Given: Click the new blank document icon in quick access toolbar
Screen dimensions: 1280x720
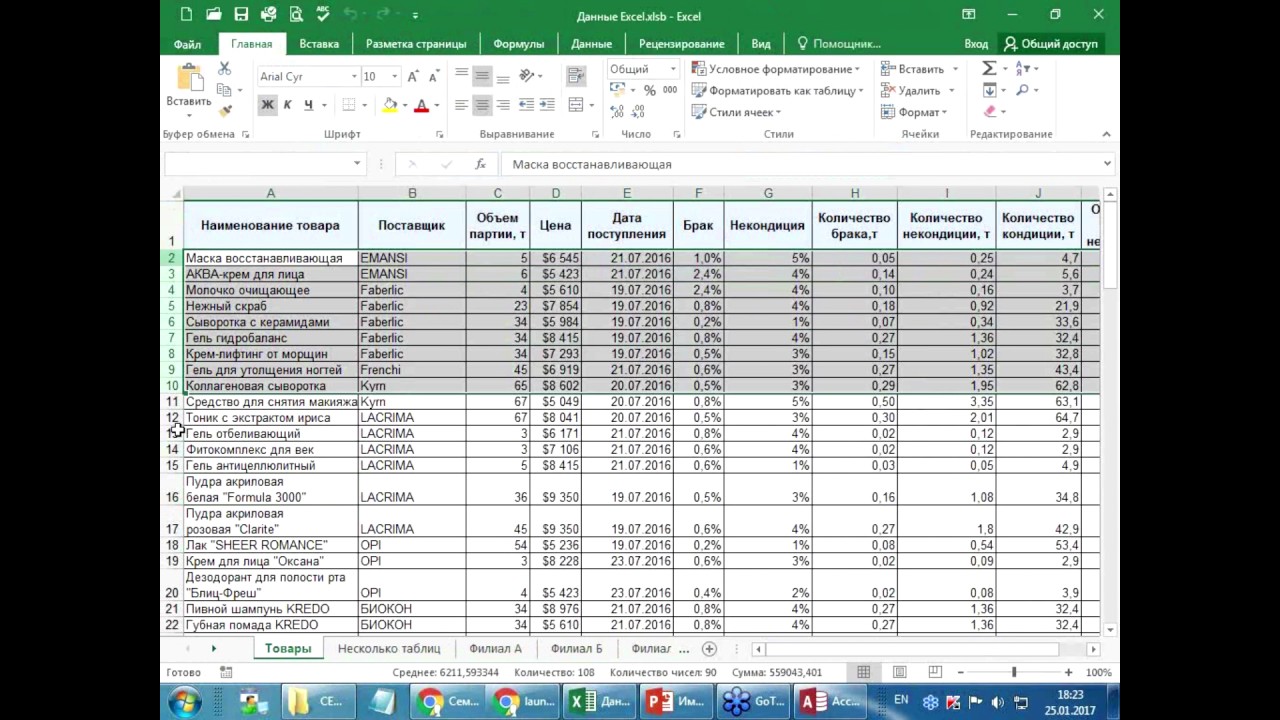Looking at the screenshot, I should [187, 15].
